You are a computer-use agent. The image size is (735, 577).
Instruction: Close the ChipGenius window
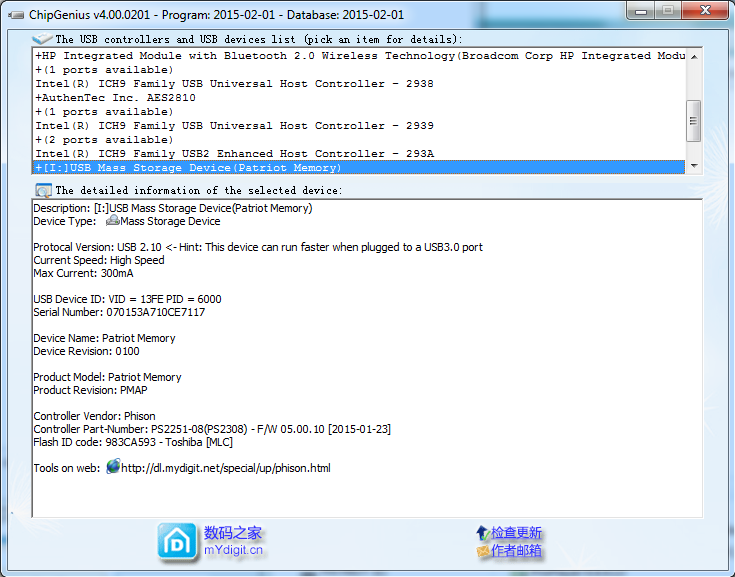(x=705, y=11)
